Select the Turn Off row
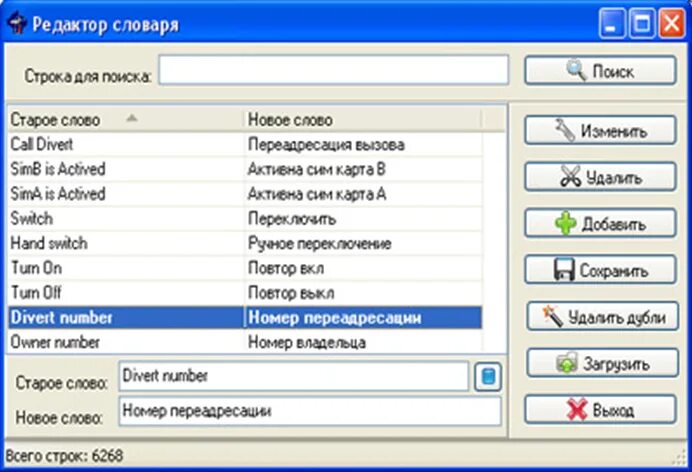Viewport: 692px width, 472px height. (245, 293)
